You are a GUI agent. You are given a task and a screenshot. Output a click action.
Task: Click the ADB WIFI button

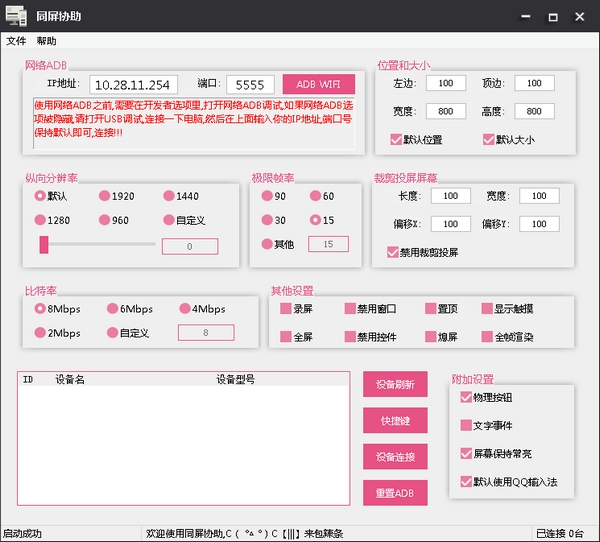click(x=318, y=84)
